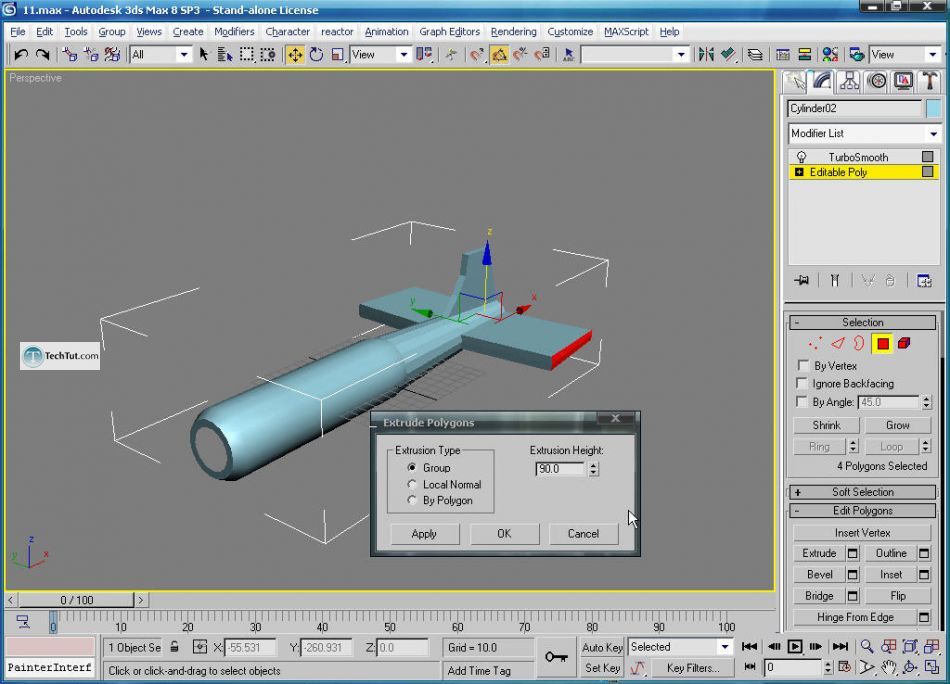Viewport: 950px width, 684px height.
Task: Click the Redo arrow in toolbar
Action: 42,55
